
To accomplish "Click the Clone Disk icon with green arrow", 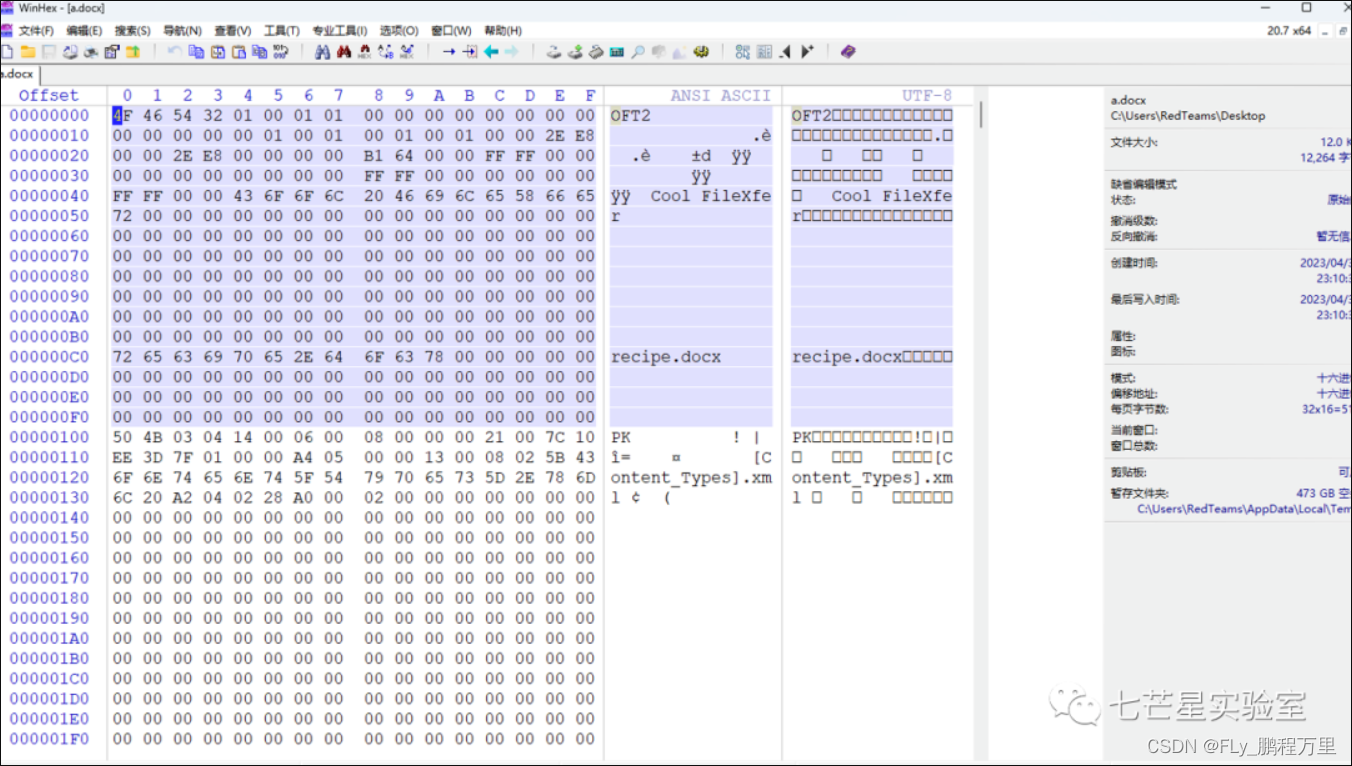I will [x=575, y=51].
